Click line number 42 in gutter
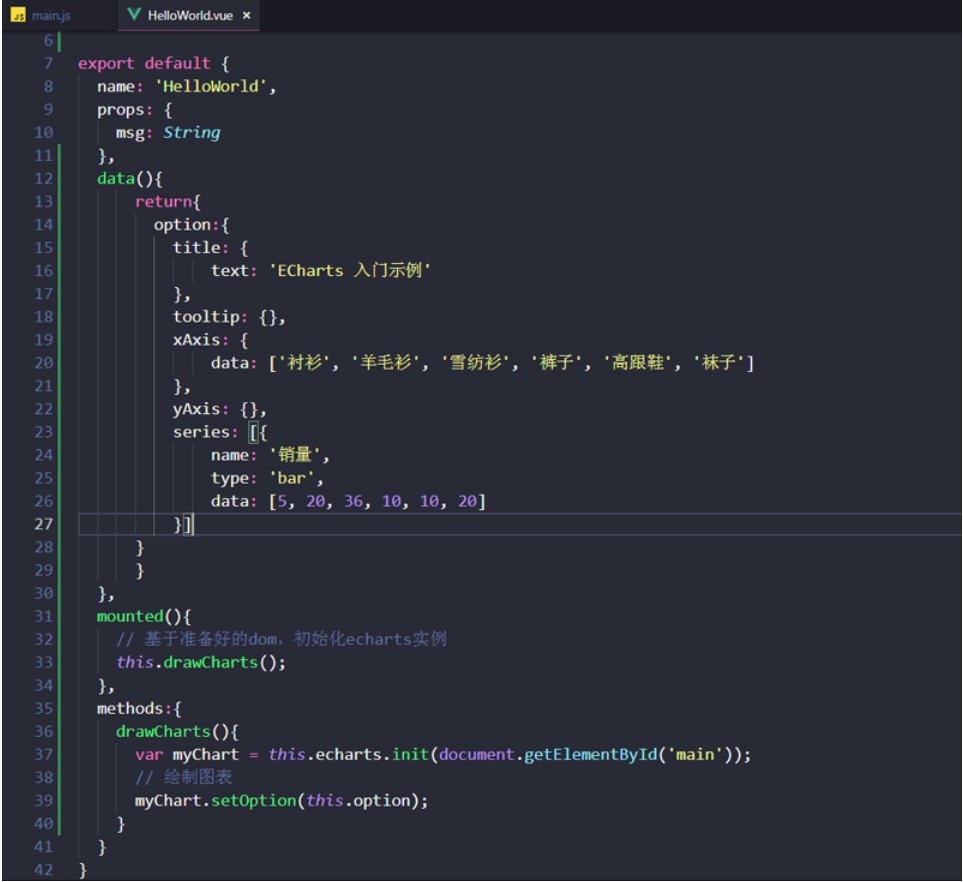 44,870
